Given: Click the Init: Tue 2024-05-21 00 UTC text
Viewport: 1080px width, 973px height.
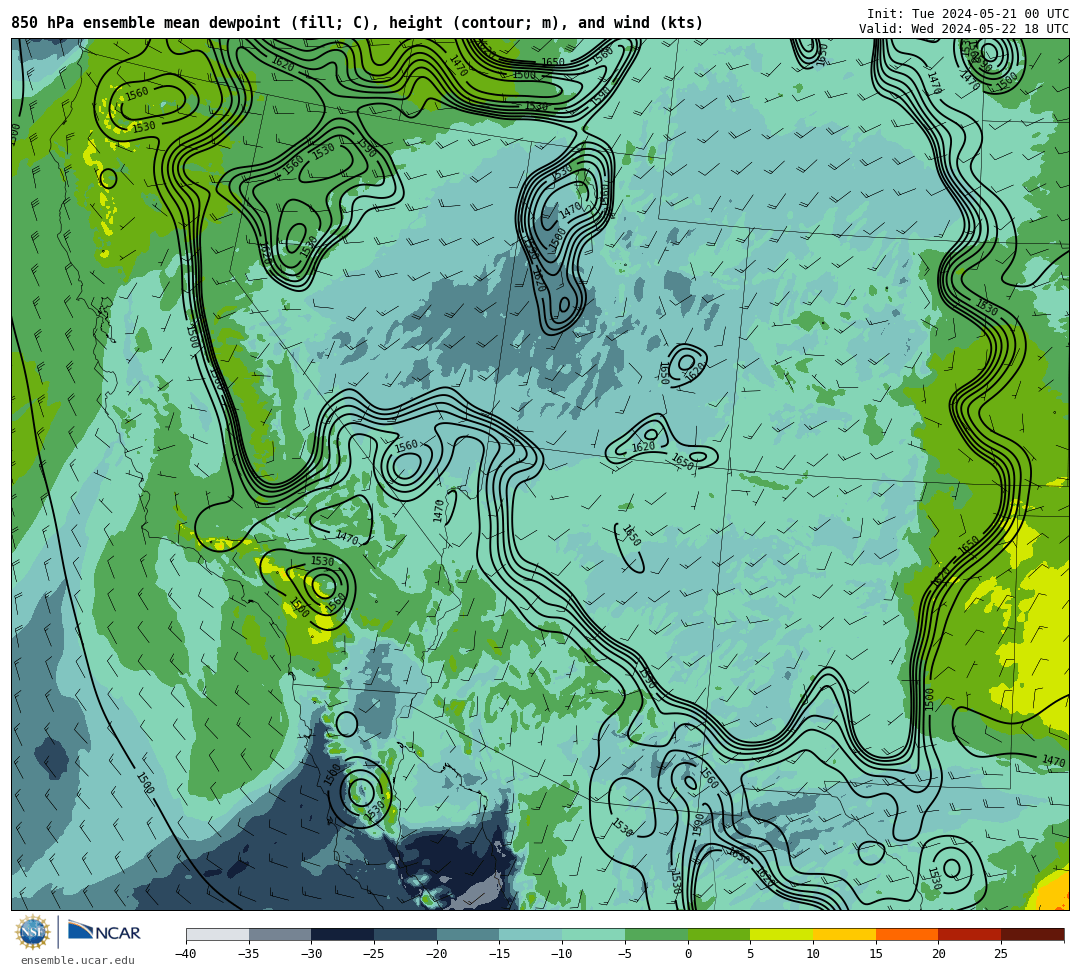Looking at the screenshot, I should 968,14.
